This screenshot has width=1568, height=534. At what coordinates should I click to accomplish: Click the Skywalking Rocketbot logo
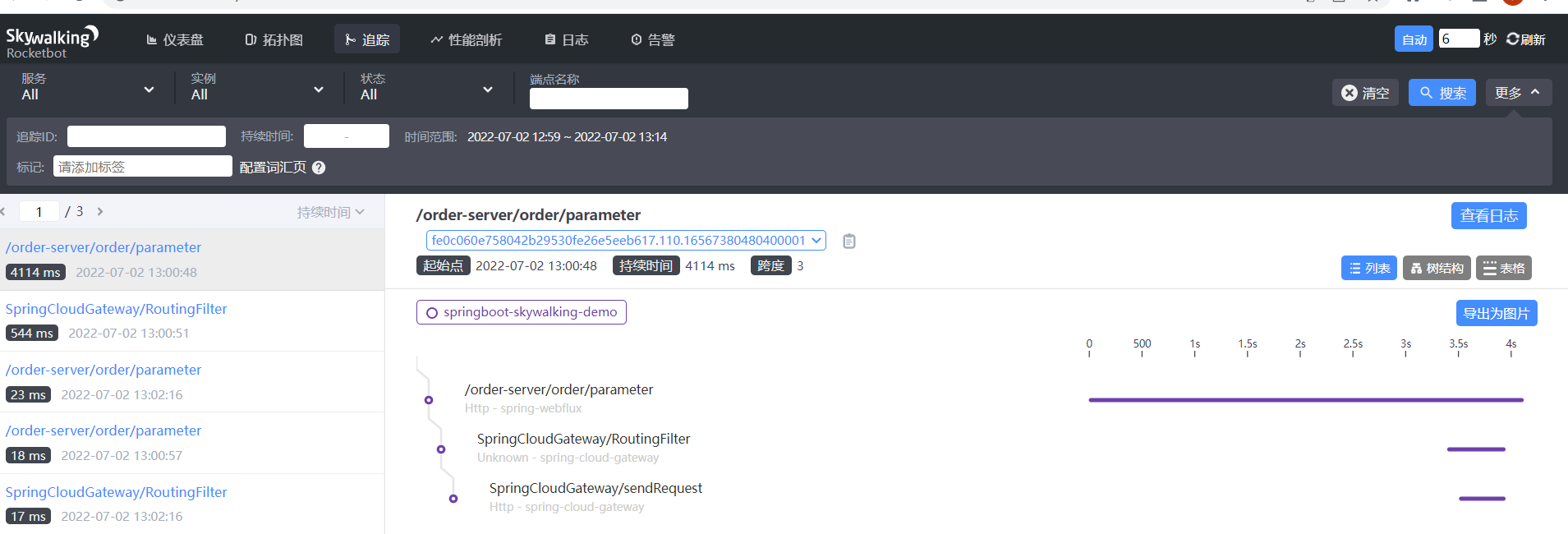(52, 41)
